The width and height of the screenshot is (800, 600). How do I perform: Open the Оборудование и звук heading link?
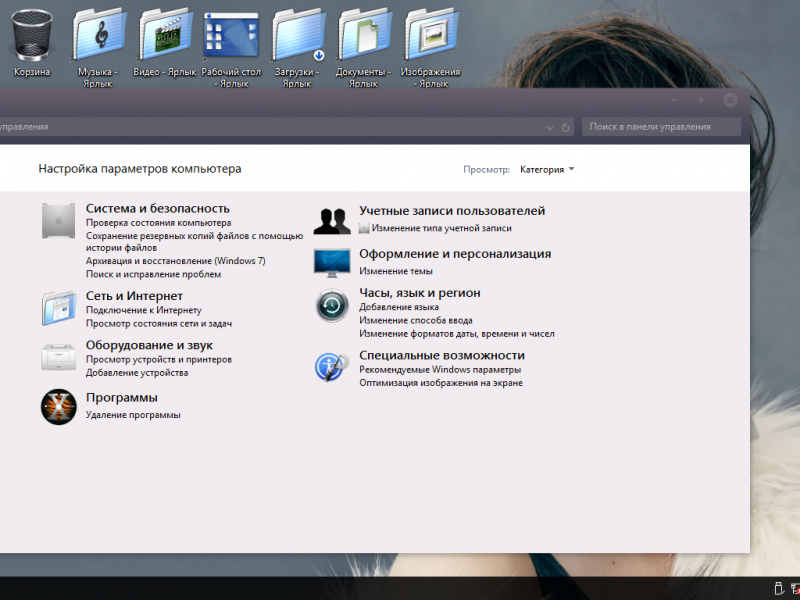tap(149, 345)
